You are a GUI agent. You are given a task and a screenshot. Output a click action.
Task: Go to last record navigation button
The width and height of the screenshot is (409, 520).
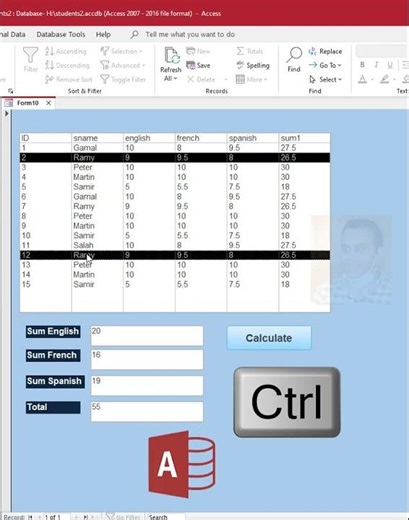tap(86, 517)
